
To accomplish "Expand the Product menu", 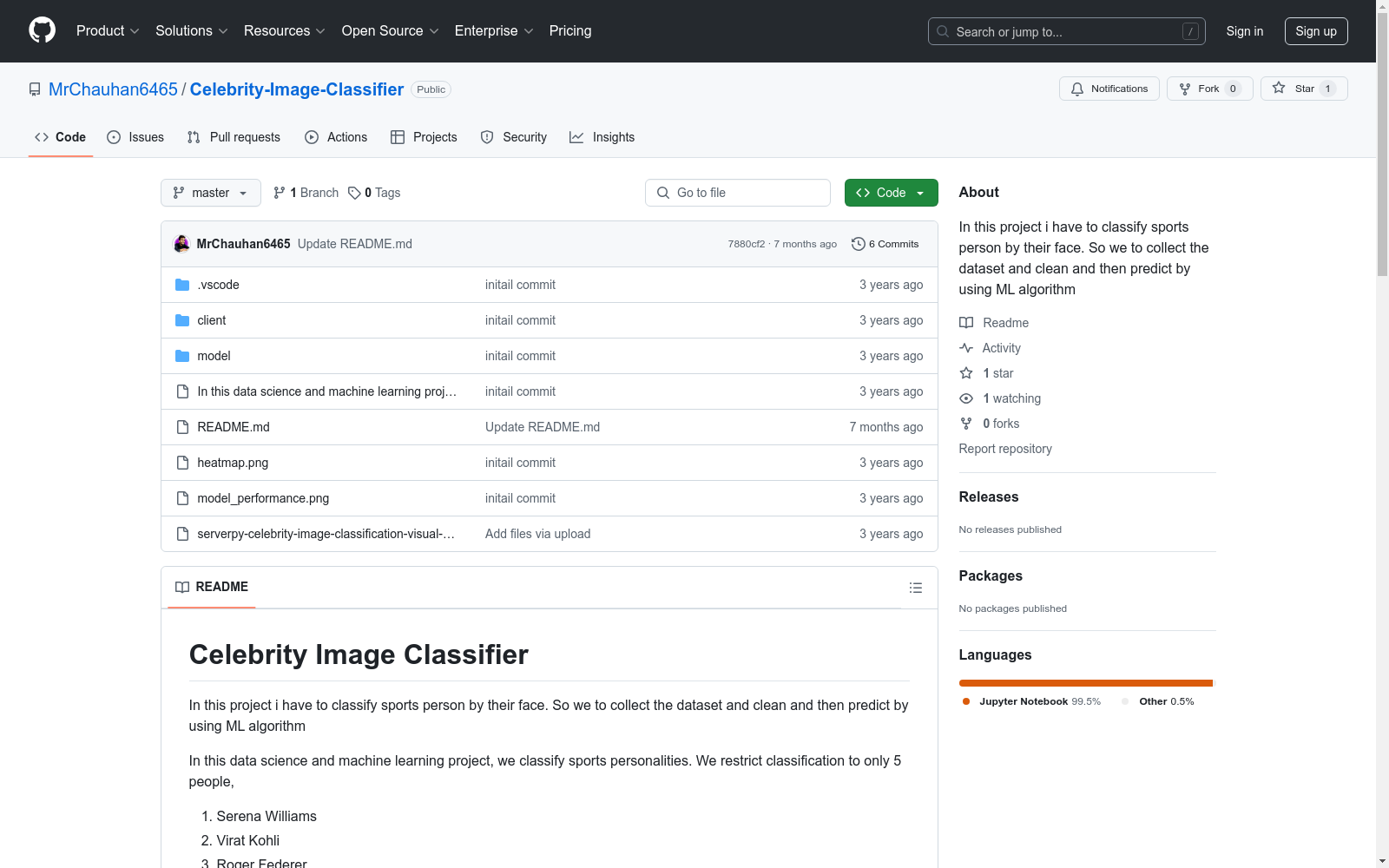I will [108, 31].
